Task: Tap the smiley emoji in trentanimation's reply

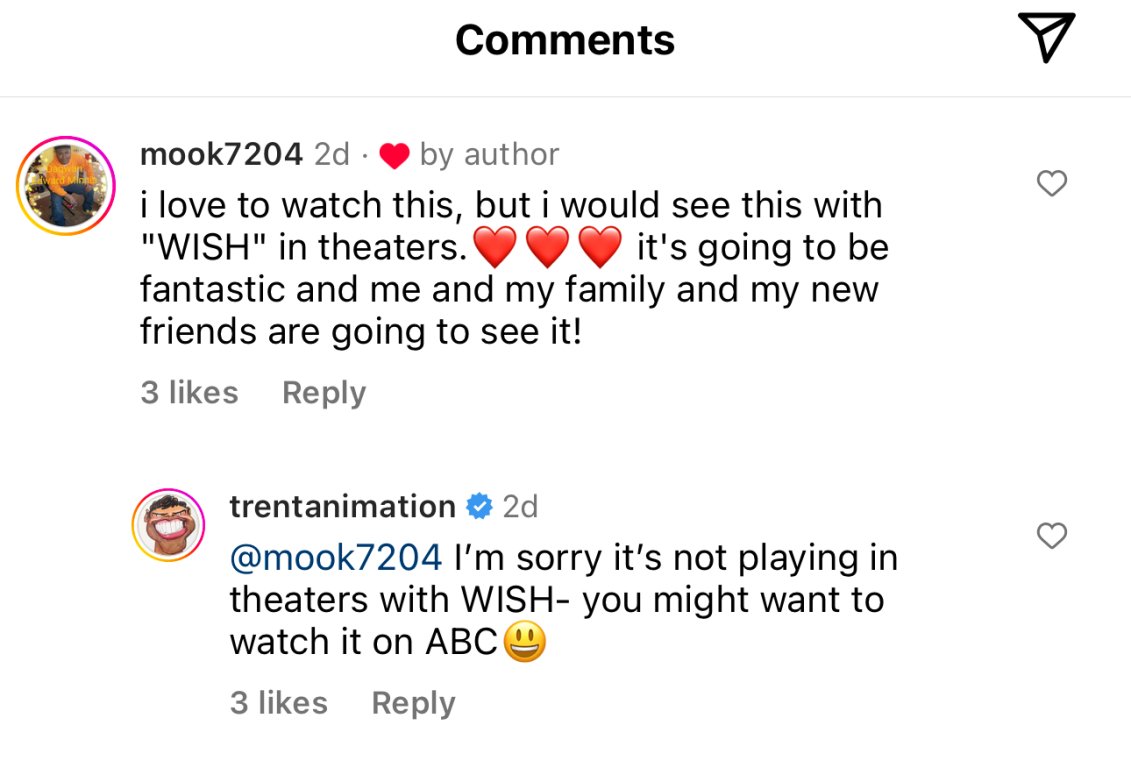Action: click(524, 643)
